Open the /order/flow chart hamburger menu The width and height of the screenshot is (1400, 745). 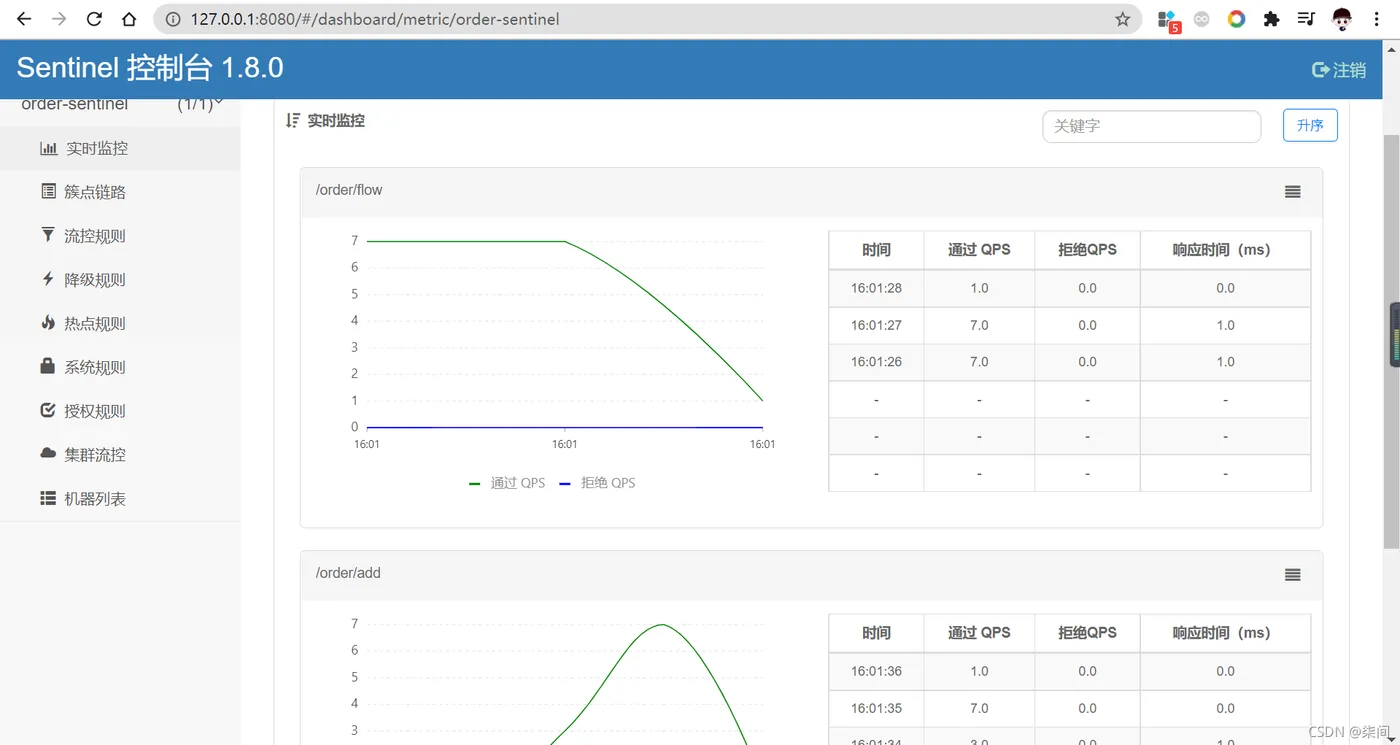(1293, 191)
